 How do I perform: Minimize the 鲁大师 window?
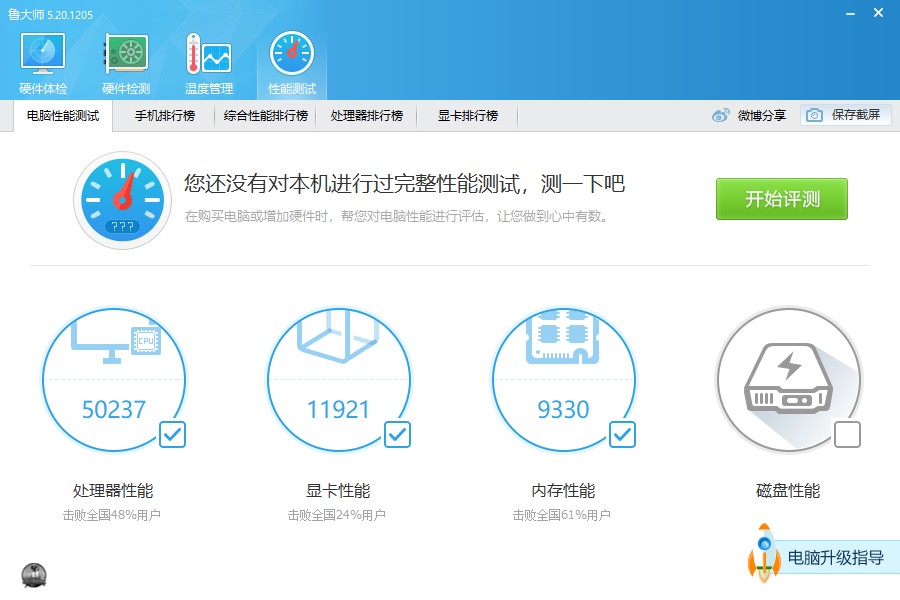pos(851,13)
